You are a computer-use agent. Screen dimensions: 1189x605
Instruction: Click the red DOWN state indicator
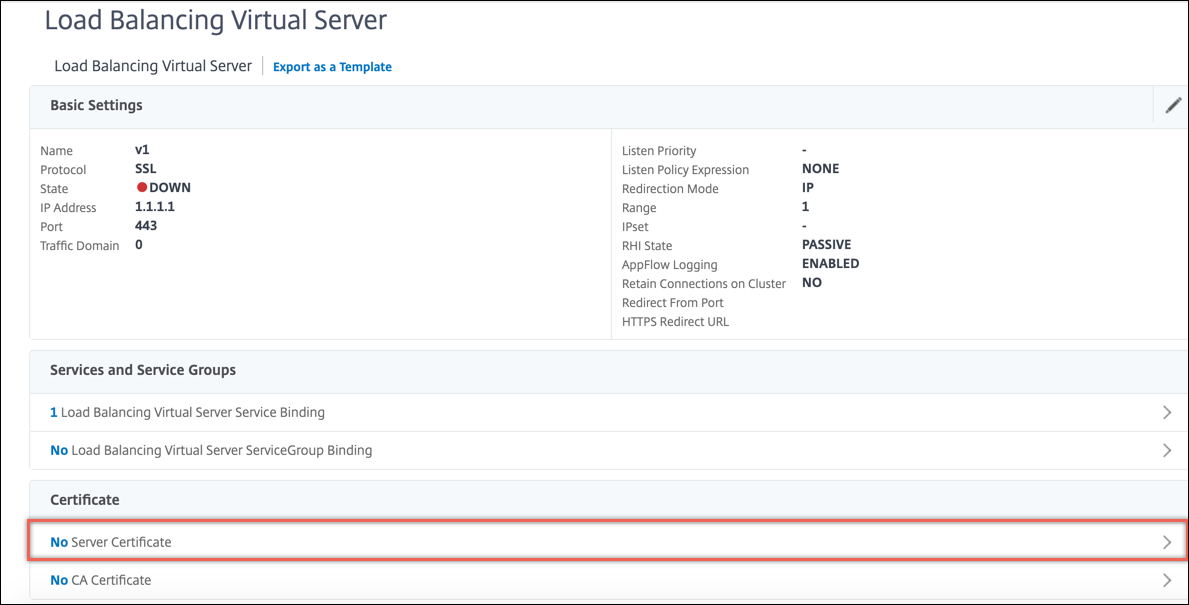(x=142, y=187)
